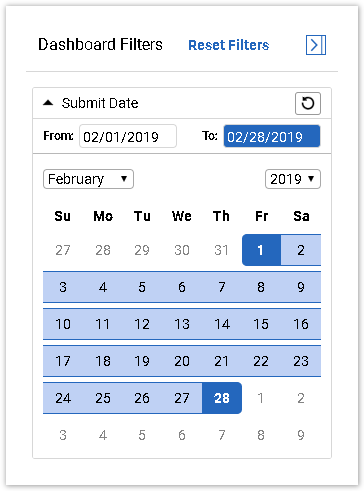Open the 2019 year dropdown
Screen dimensions: 364x491
pyautogui.click(x=293, y=179)
